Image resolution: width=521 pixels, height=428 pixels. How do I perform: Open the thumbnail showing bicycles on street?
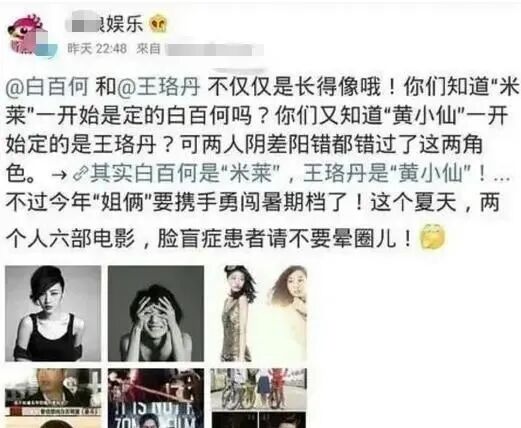259,389
